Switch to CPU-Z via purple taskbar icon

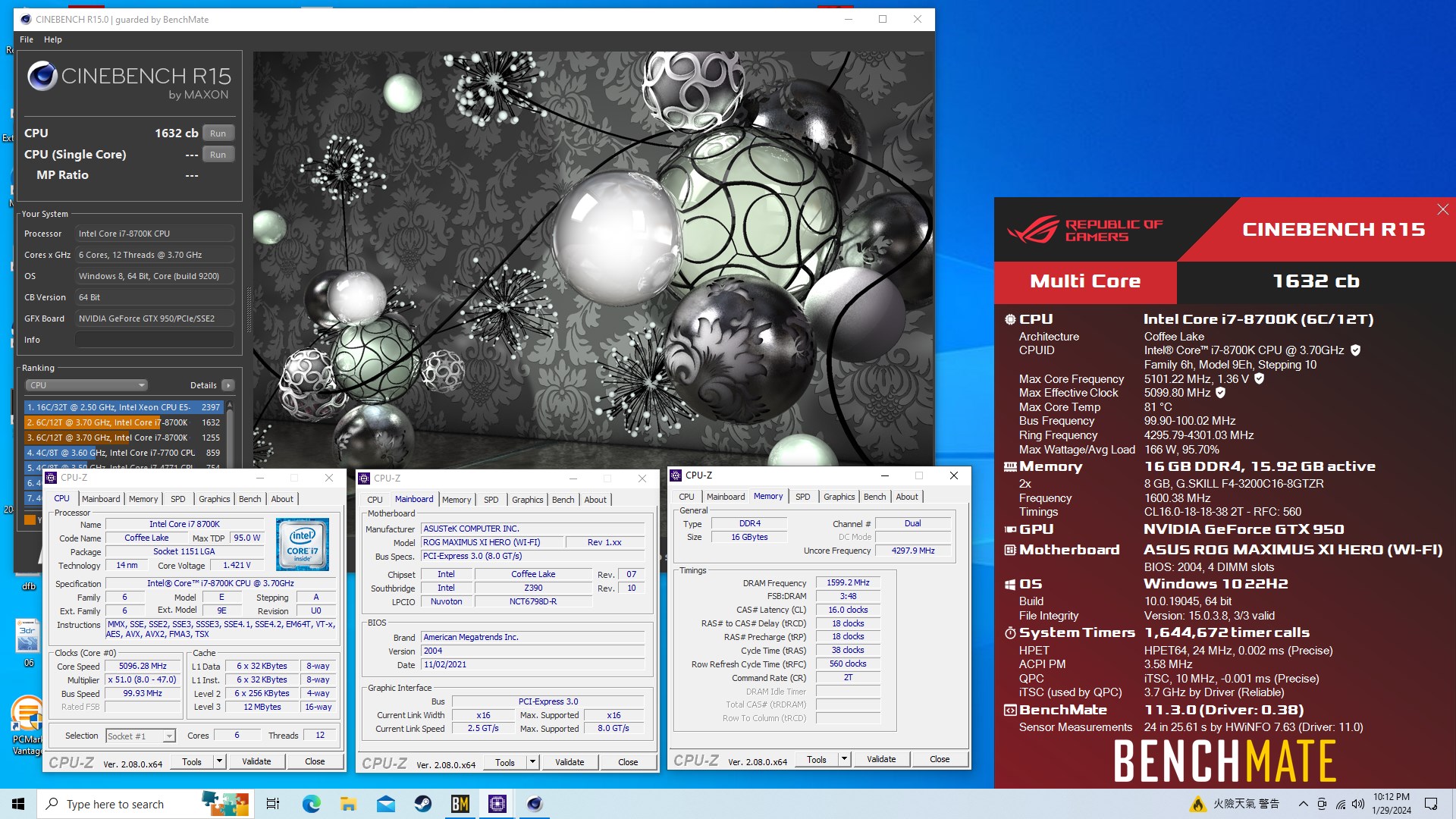pyautogui.click(x=497, y=804)
